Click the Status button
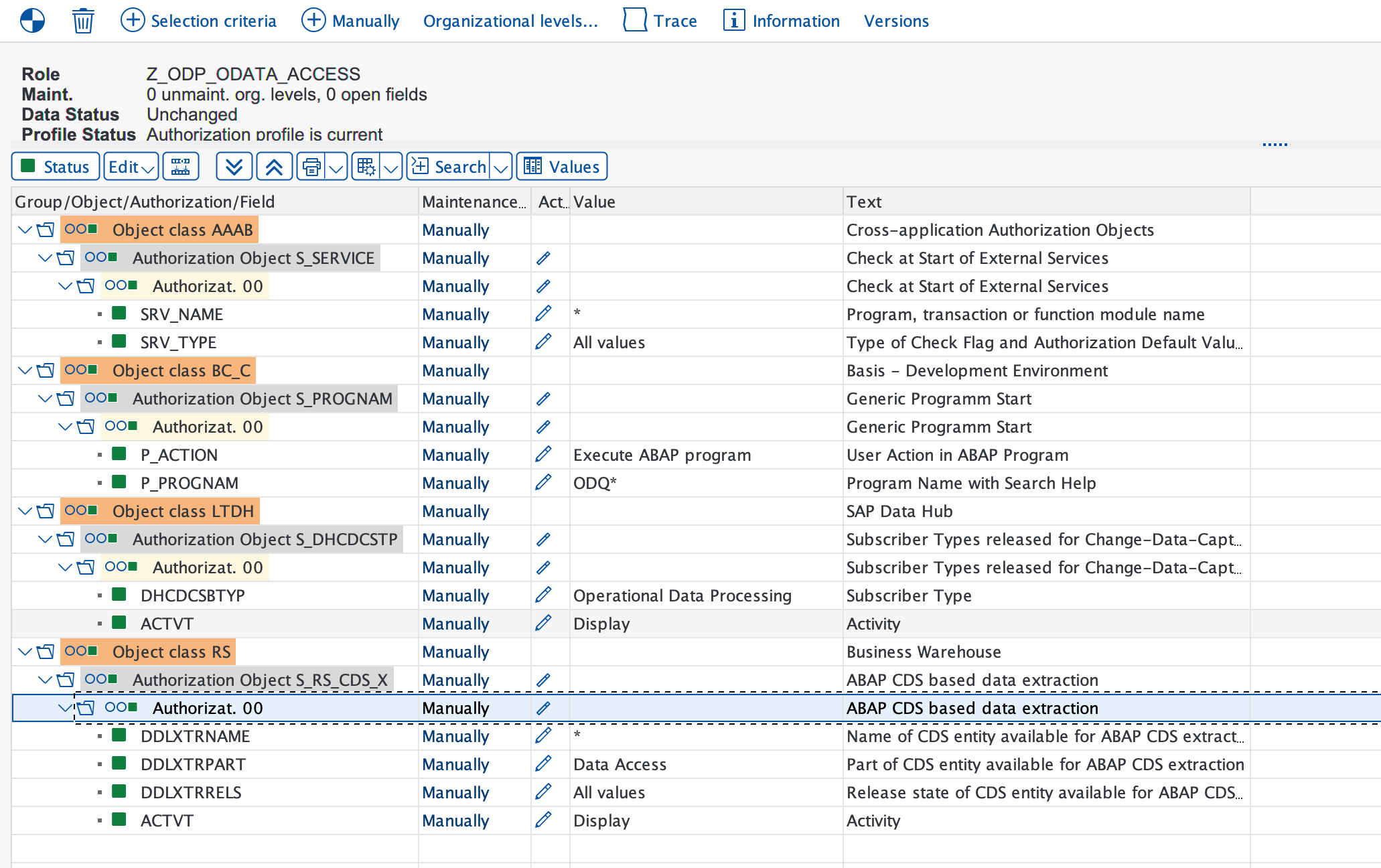The width and height of the screenshot is (1381, 868). tap(55, 166)
